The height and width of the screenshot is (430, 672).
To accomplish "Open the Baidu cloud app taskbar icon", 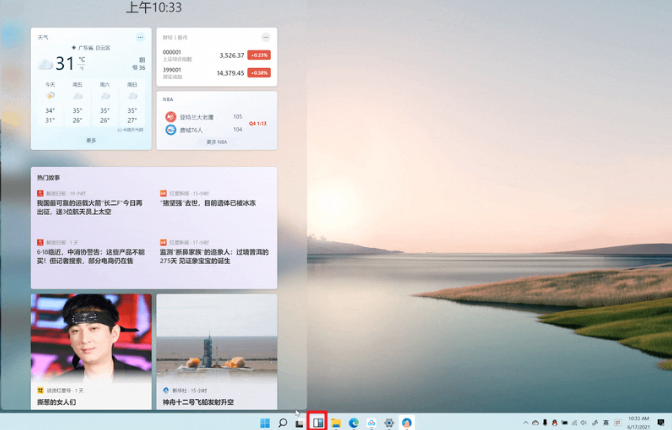I will point(371,423).
